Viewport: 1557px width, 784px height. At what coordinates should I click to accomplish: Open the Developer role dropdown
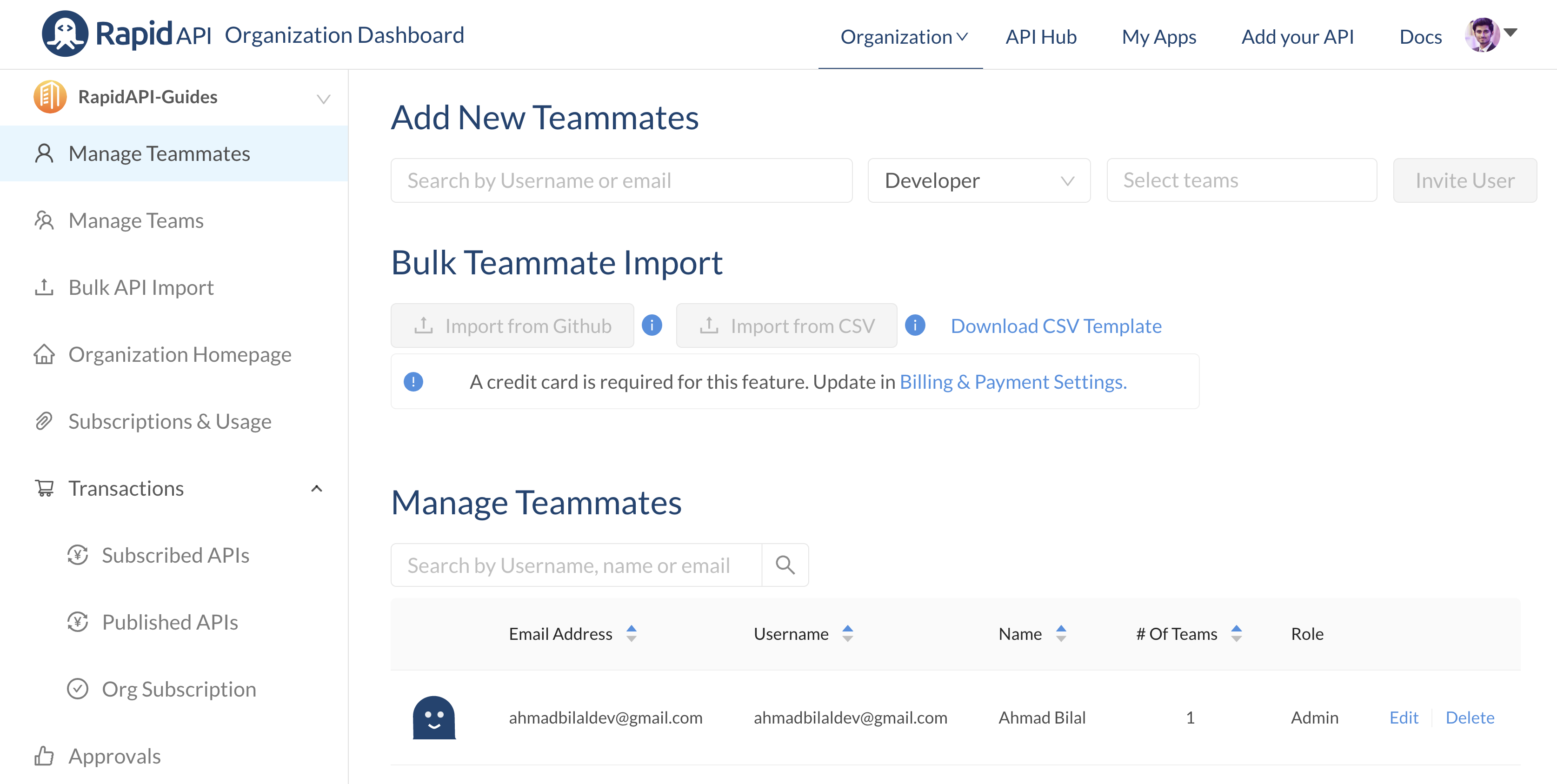[x=978, y=181]
